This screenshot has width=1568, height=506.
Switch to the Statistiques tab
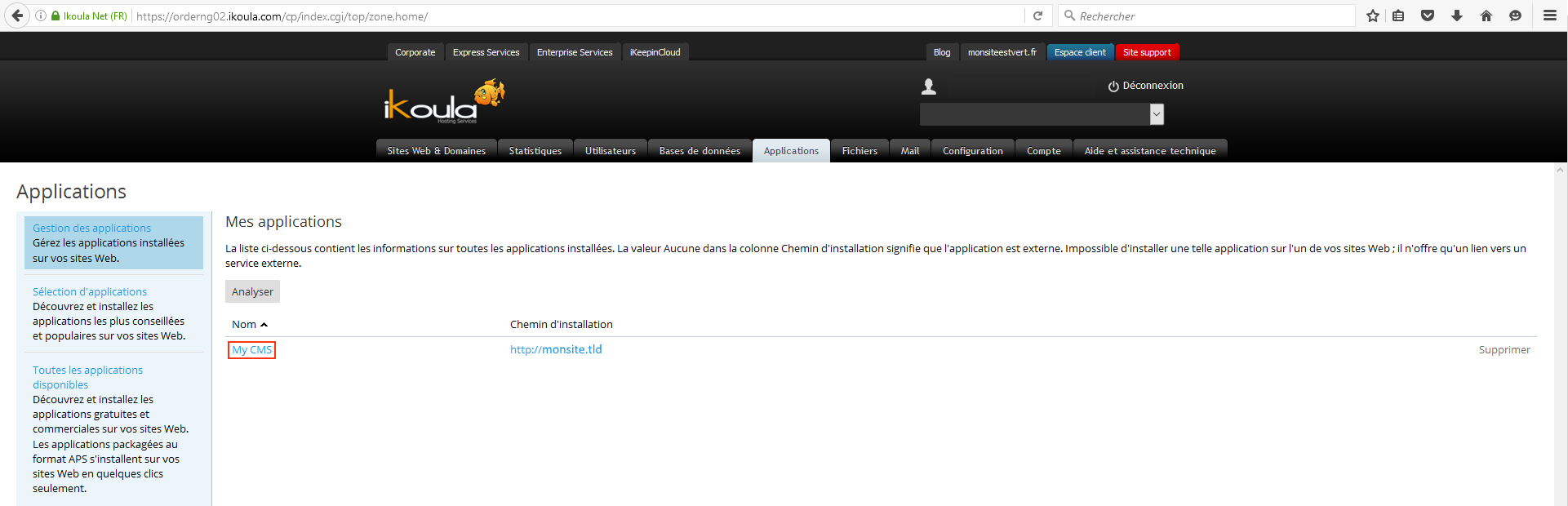[x=535, y=151]
